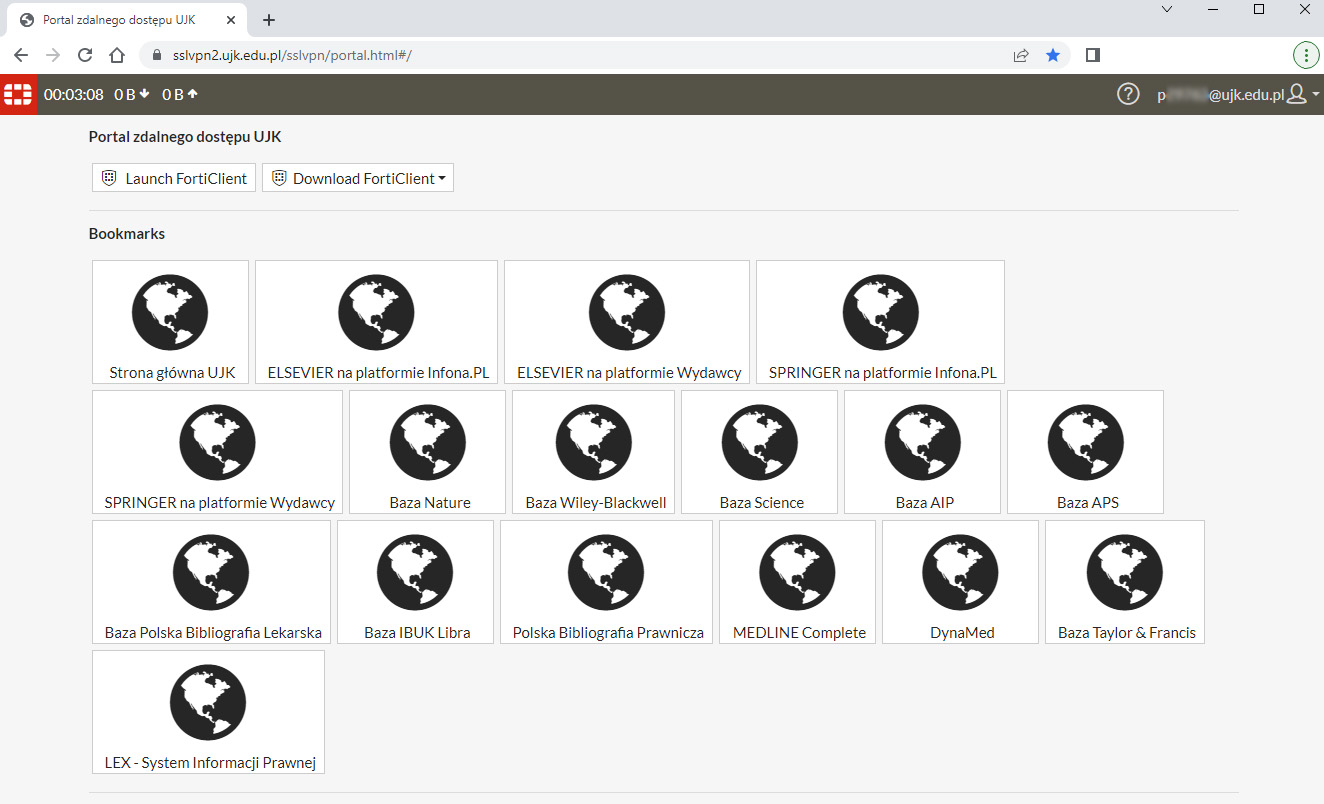Click the globe icon for Baza Science
The width and height of the screenshot is (1324, 804).
point(761,442)
